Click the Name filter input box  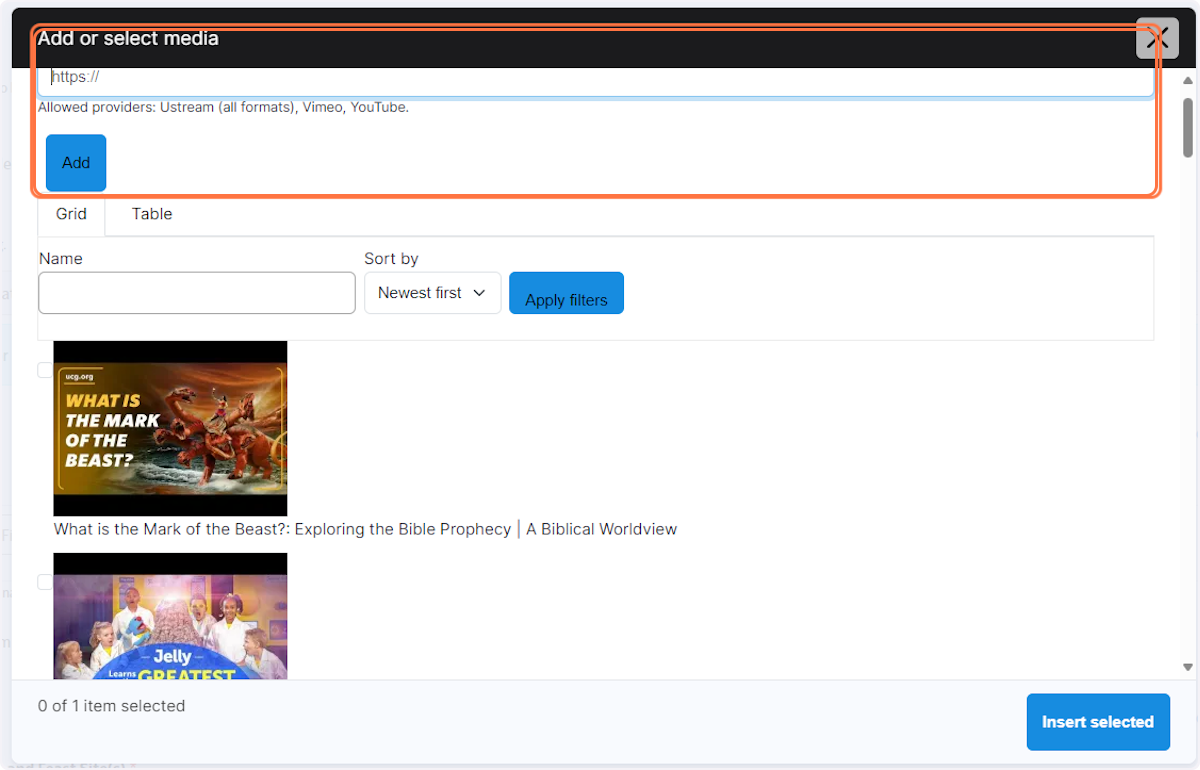click(196, 292)
